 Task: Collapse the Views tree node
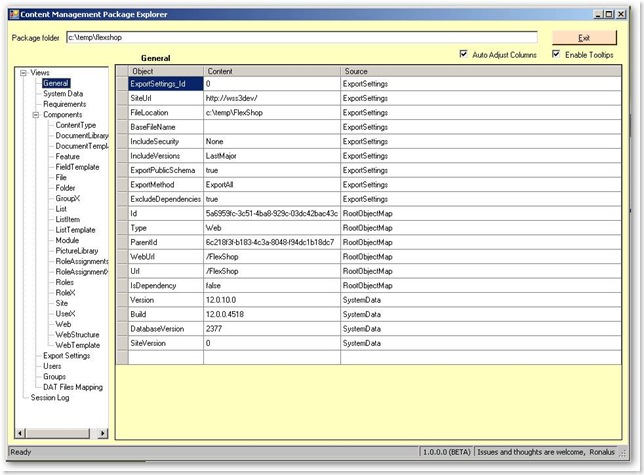pos(23,73)
